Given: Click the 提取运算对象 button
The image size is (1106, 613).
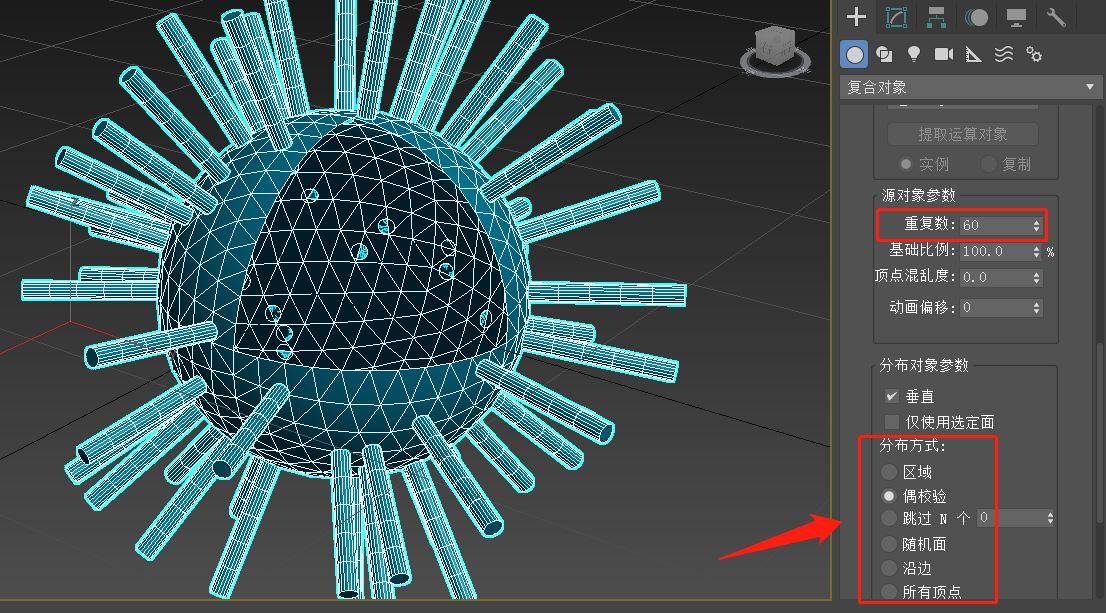Looking at the screenshot, I should coord(963,134).
